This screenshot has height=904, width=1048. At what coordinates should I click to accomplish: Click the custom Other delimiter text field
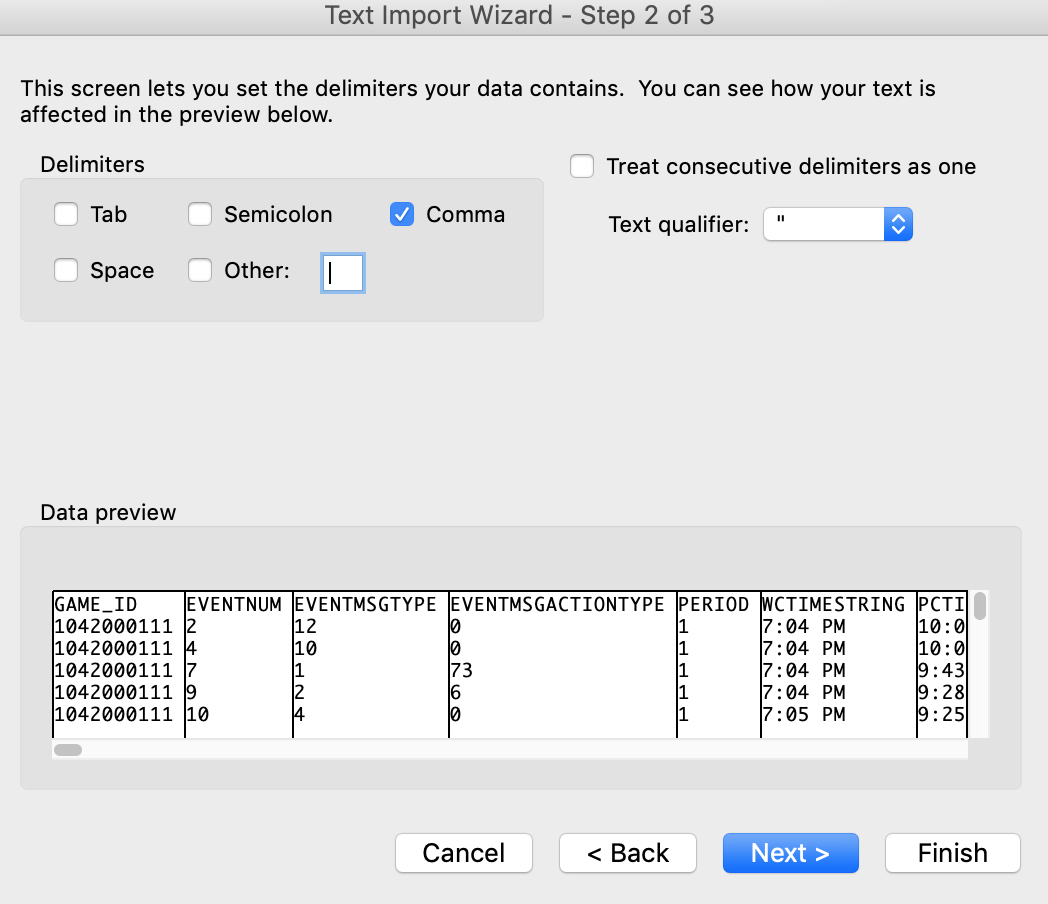(343, 272)
